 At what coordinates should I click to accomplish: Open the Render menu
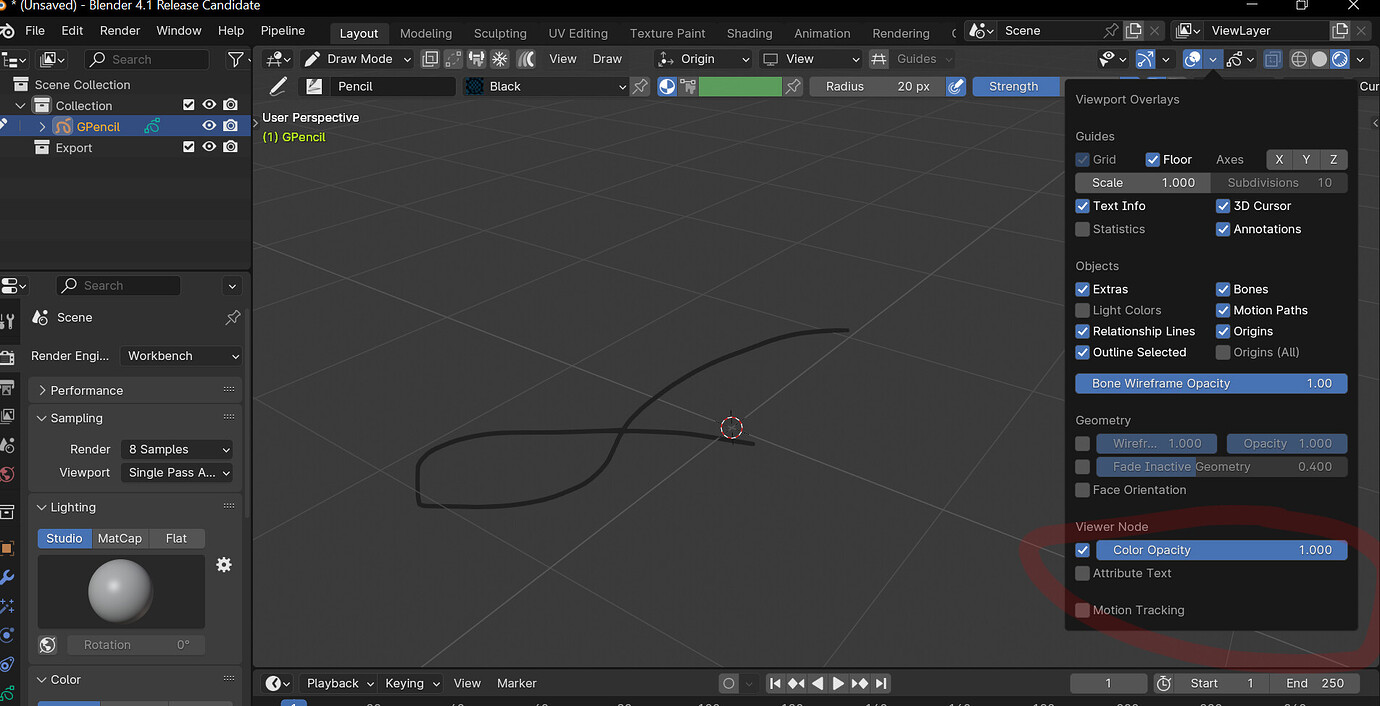(x=120, y=31)
